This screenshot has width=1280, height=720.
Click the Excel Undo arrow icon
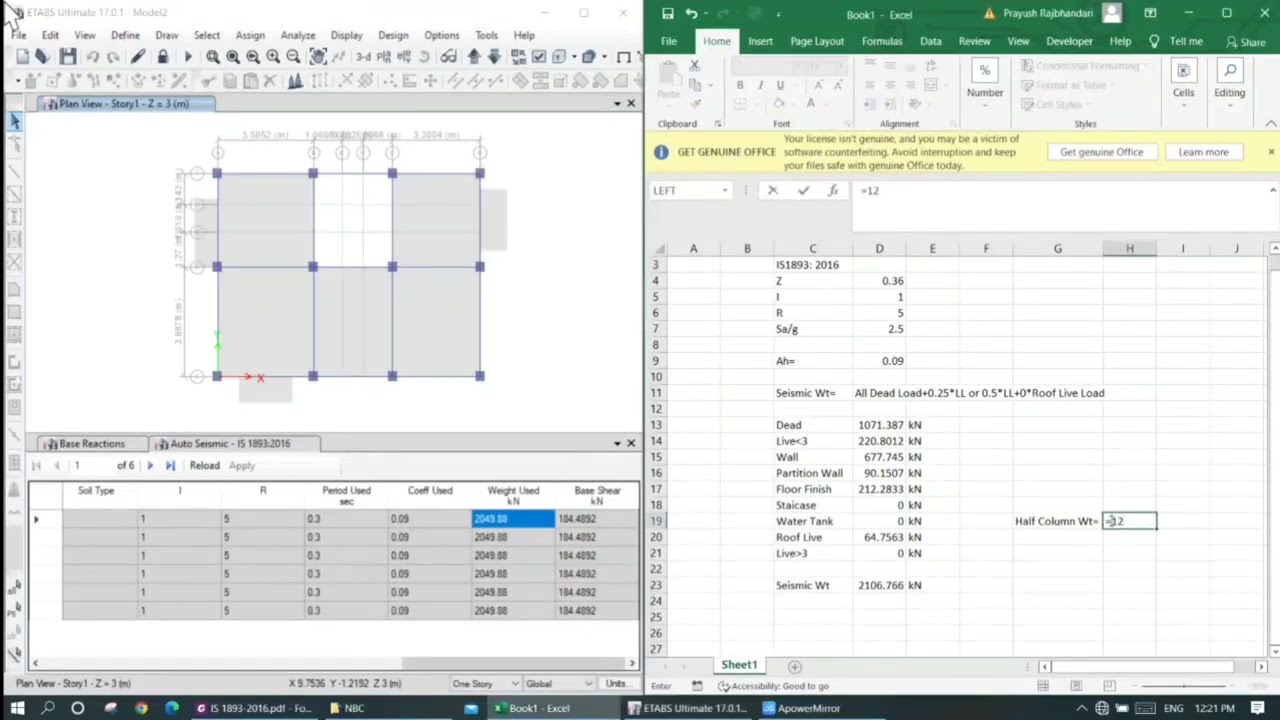pos(691,14)
